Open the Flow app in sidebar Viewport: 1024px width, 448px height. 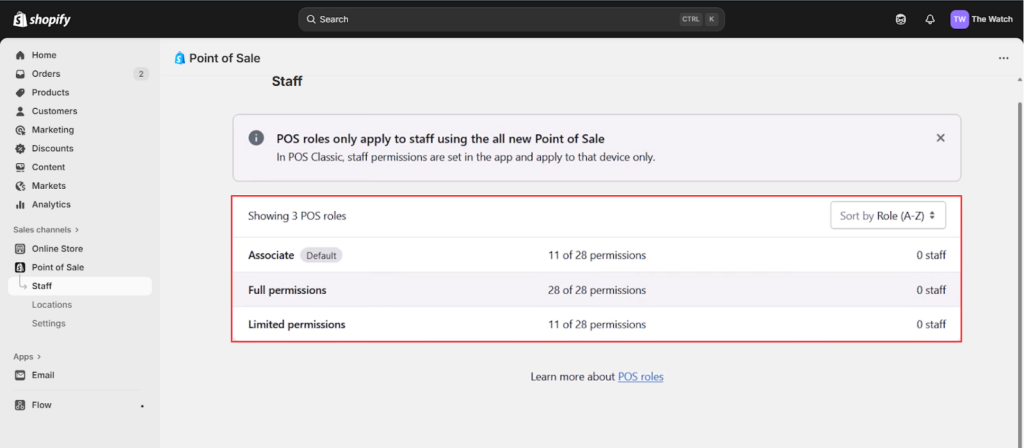click(x=41, y=405)
